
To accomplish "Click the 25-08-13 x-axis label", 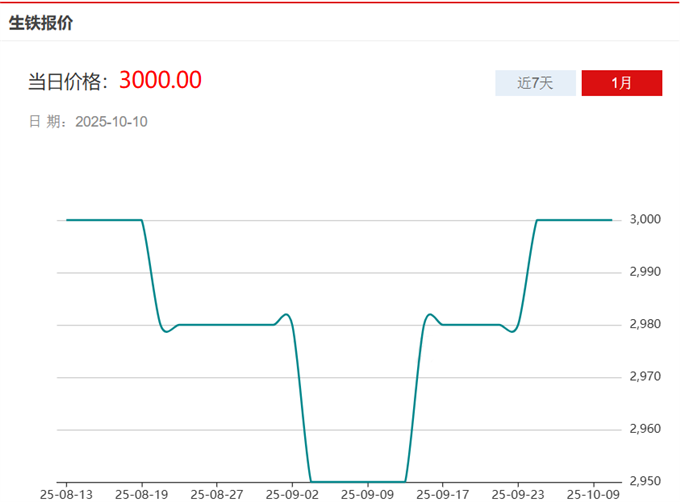I will (67, 494).
